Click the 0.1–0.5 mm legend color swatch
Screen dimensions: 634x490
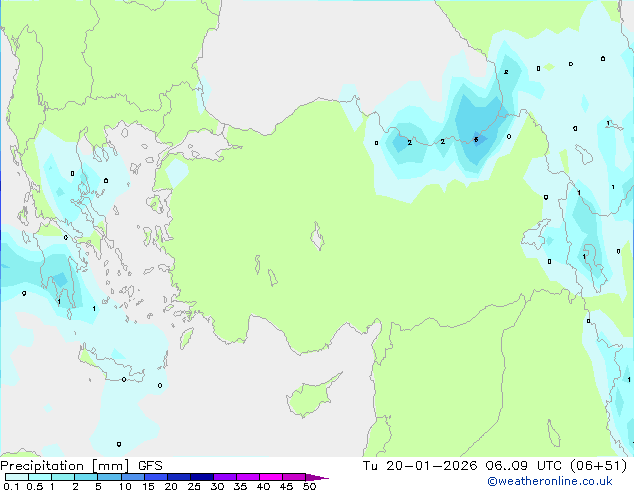[17, 477]
